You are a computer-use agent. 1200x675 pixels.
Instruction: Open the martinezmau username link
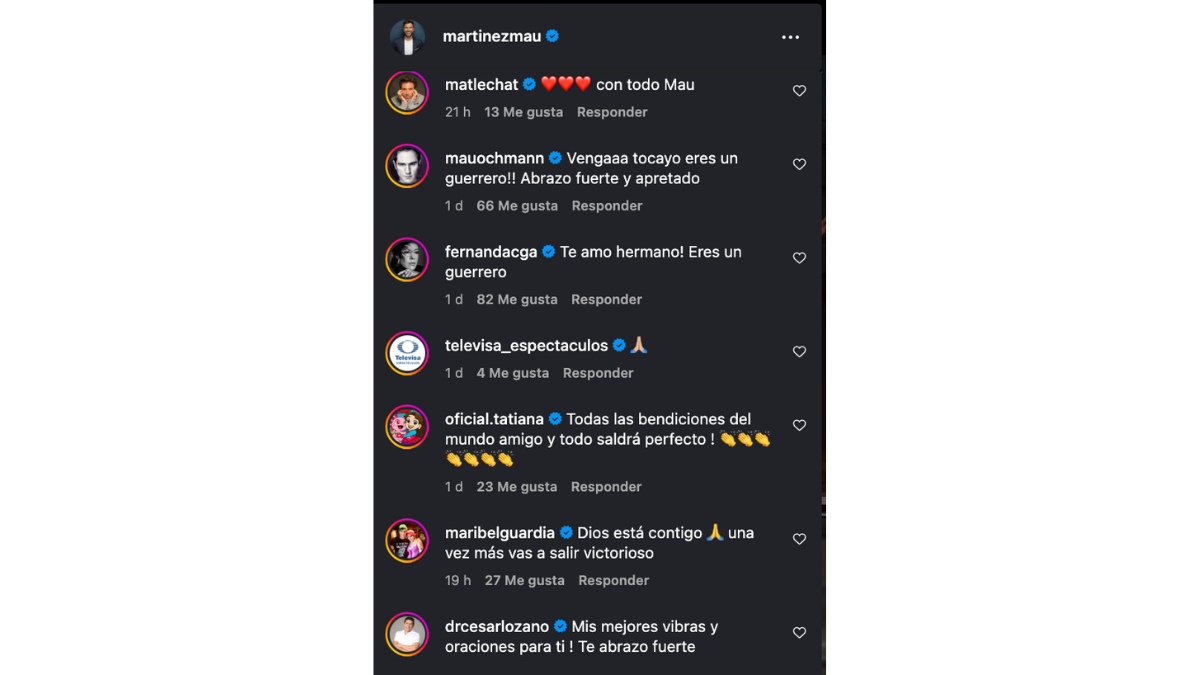point(492,36)
